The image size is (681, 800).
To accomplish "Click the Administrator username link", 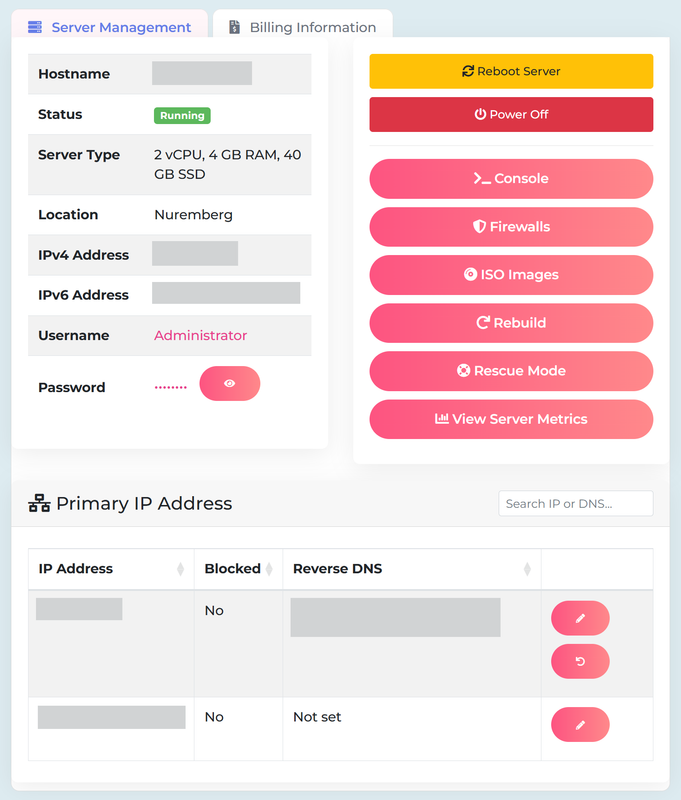I will pyautogui.click(x=200, y=336).
